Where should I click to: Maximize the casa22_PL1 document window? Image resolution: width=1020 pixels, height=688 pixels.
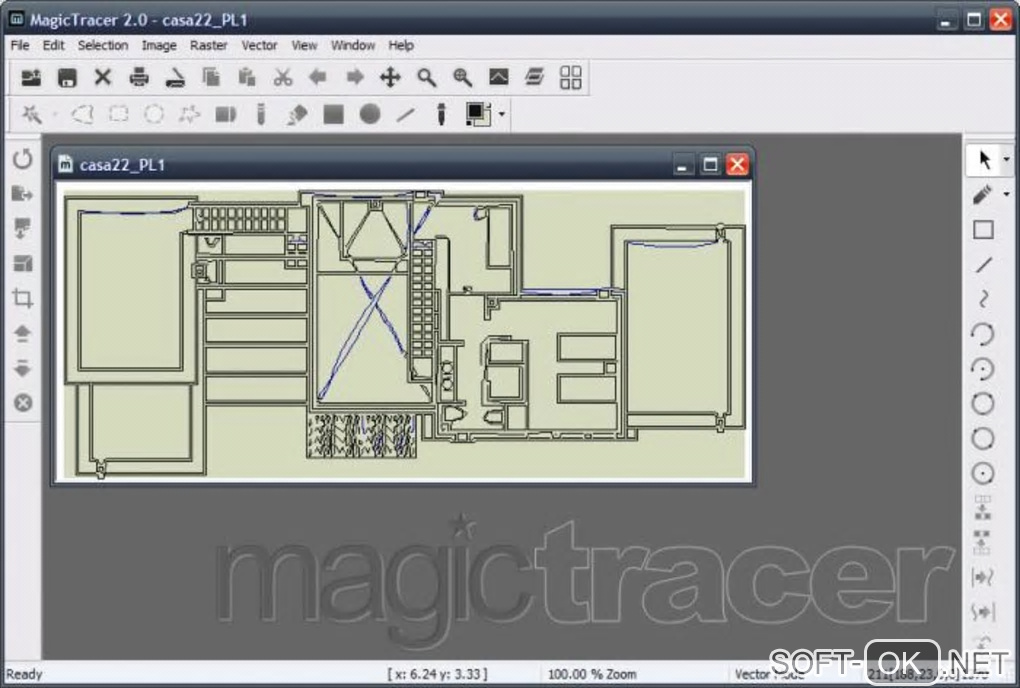pos(710,165)
